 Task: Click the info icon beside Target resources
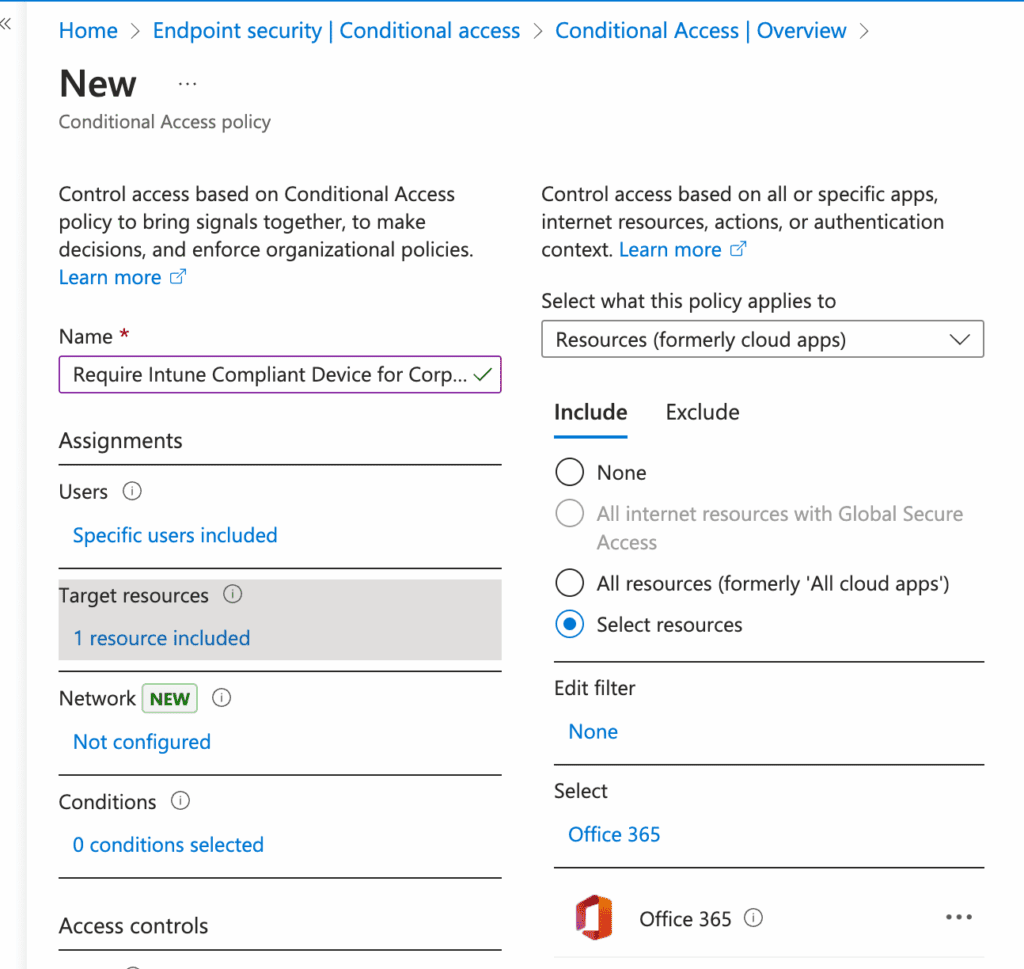point(232,595)
